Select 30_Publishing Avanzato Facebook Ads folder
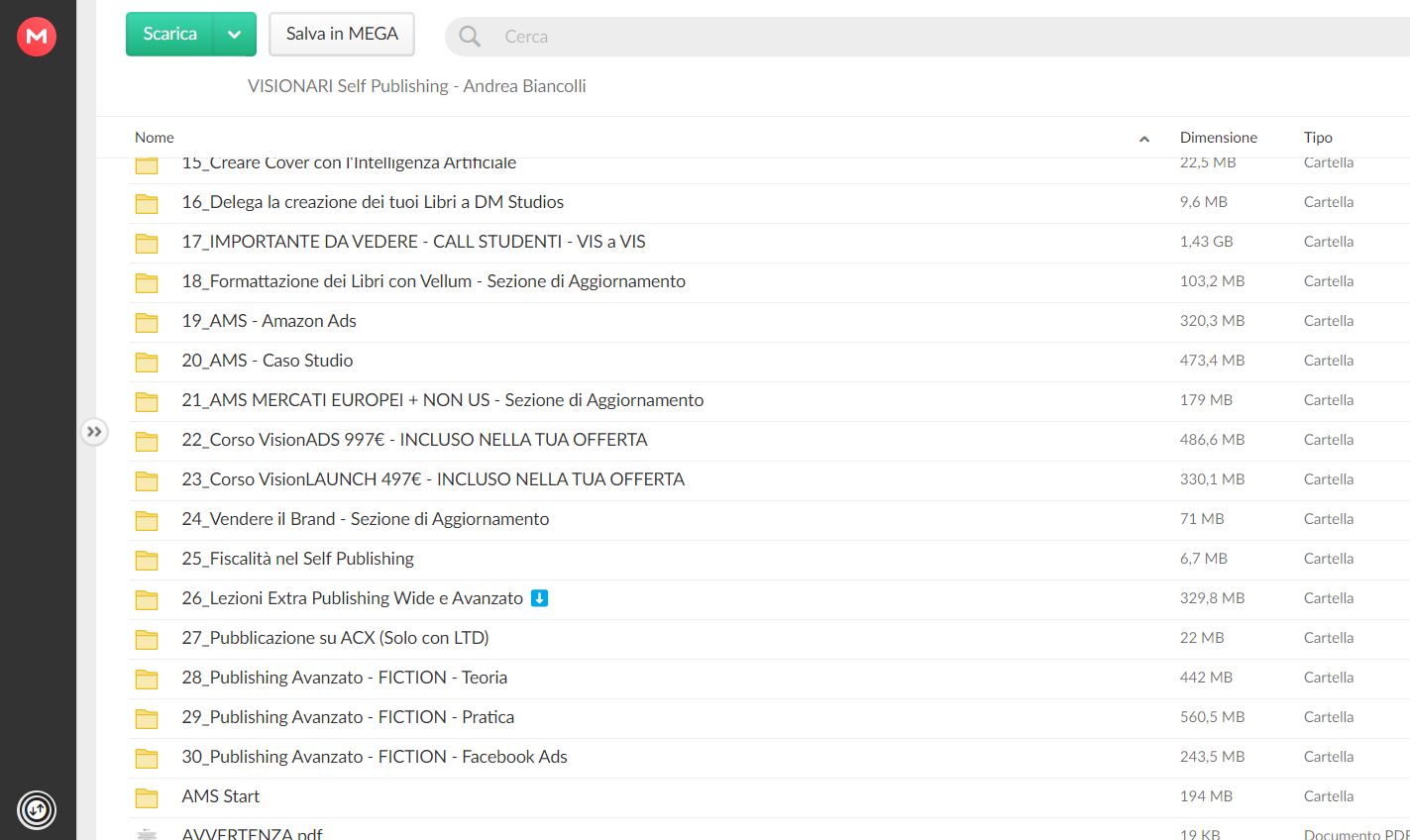The width and height of the screenshot is (1410, 840). [769, 758]
